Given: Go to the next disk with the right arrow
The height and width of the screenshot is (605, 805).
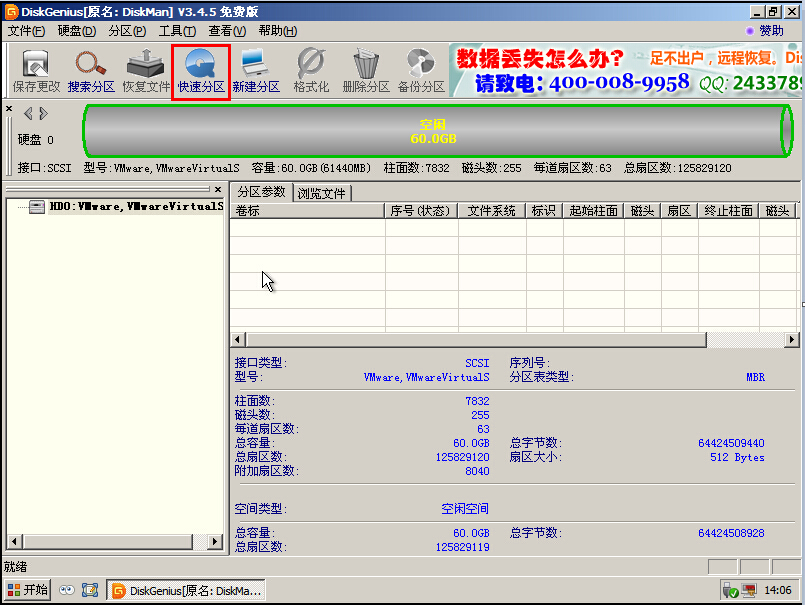Looking at the screenshot, I should coord(45,113).
